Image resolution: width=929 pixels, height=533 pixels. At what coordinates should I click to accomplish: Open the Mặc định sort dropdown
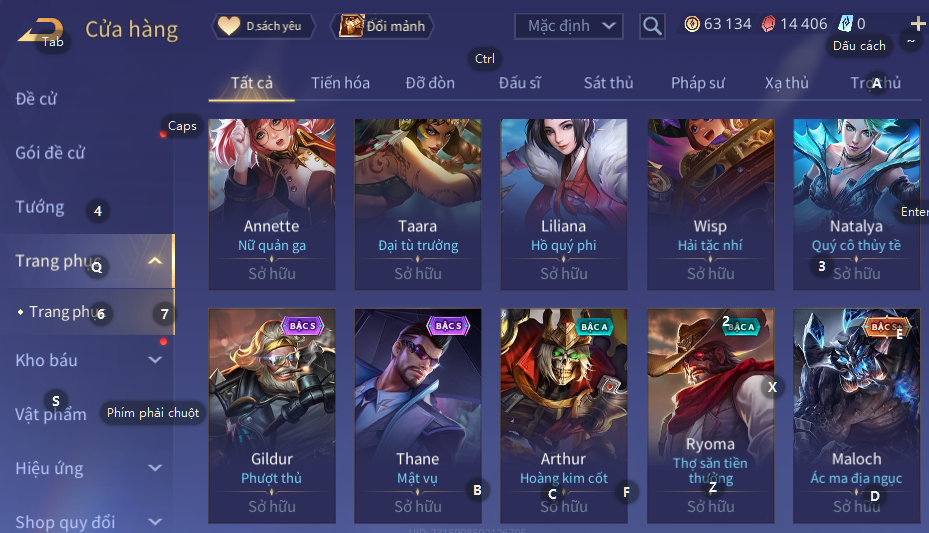(x=569, y=26)
